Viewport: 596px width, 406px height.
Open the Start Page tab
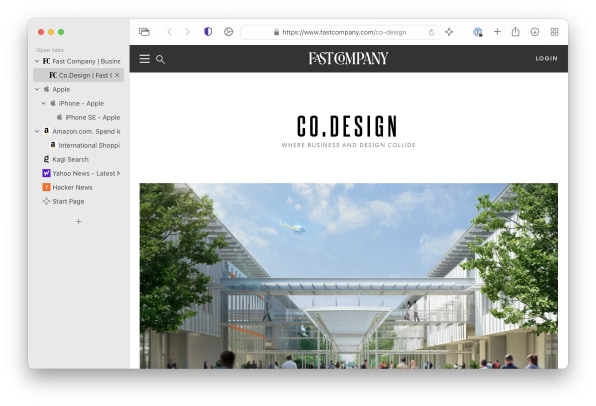click(63, 201)
